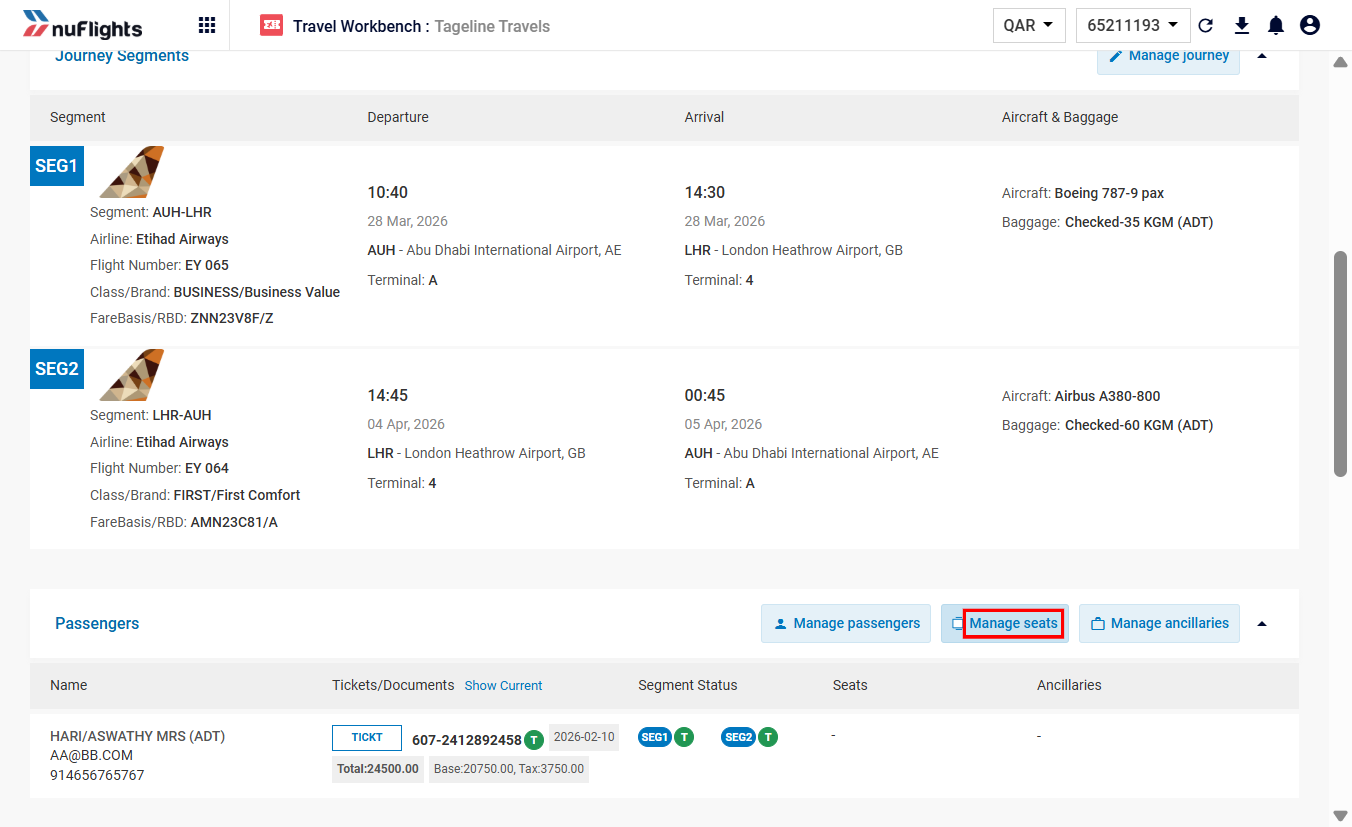The width and height of the screenshot is (1352, 827).
Task: Click the Manage passengers button
Action: click(x=846, y=623)
